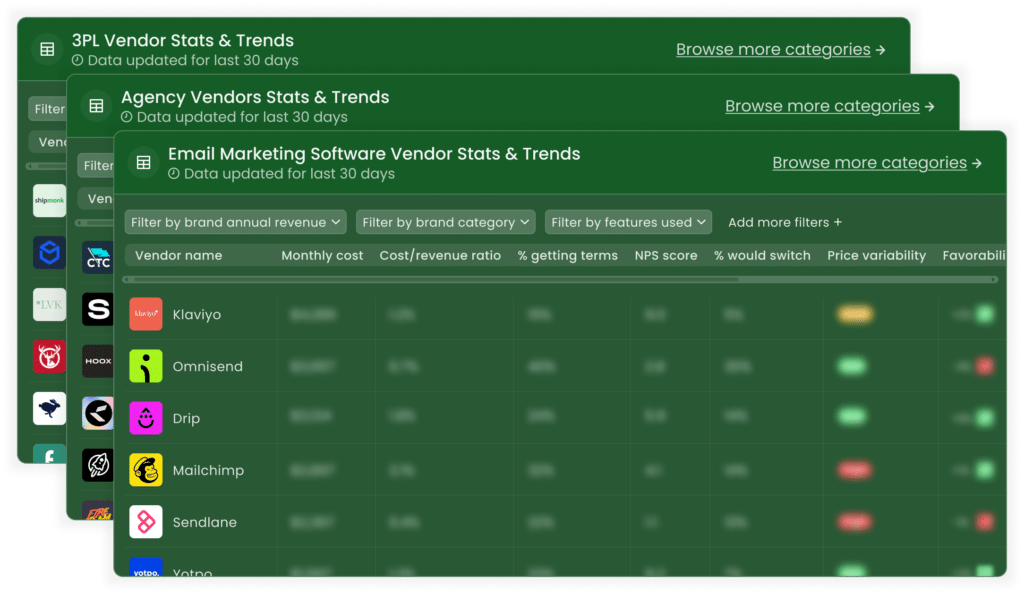Click table icon beside 3PL Vendor title
The width and height of the screenshot is (1024, 594).
47,49
